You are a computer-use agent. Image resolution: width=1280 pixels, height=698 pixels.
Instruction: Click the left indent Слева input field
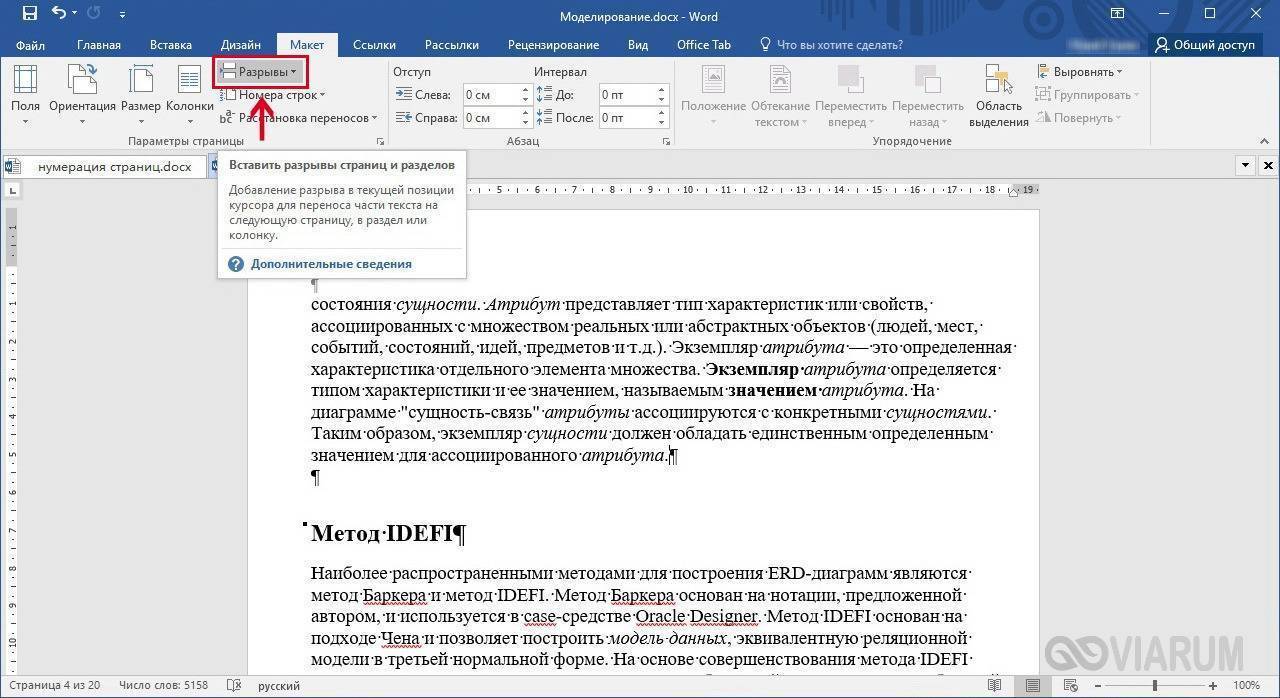click(x=490, y=95)
